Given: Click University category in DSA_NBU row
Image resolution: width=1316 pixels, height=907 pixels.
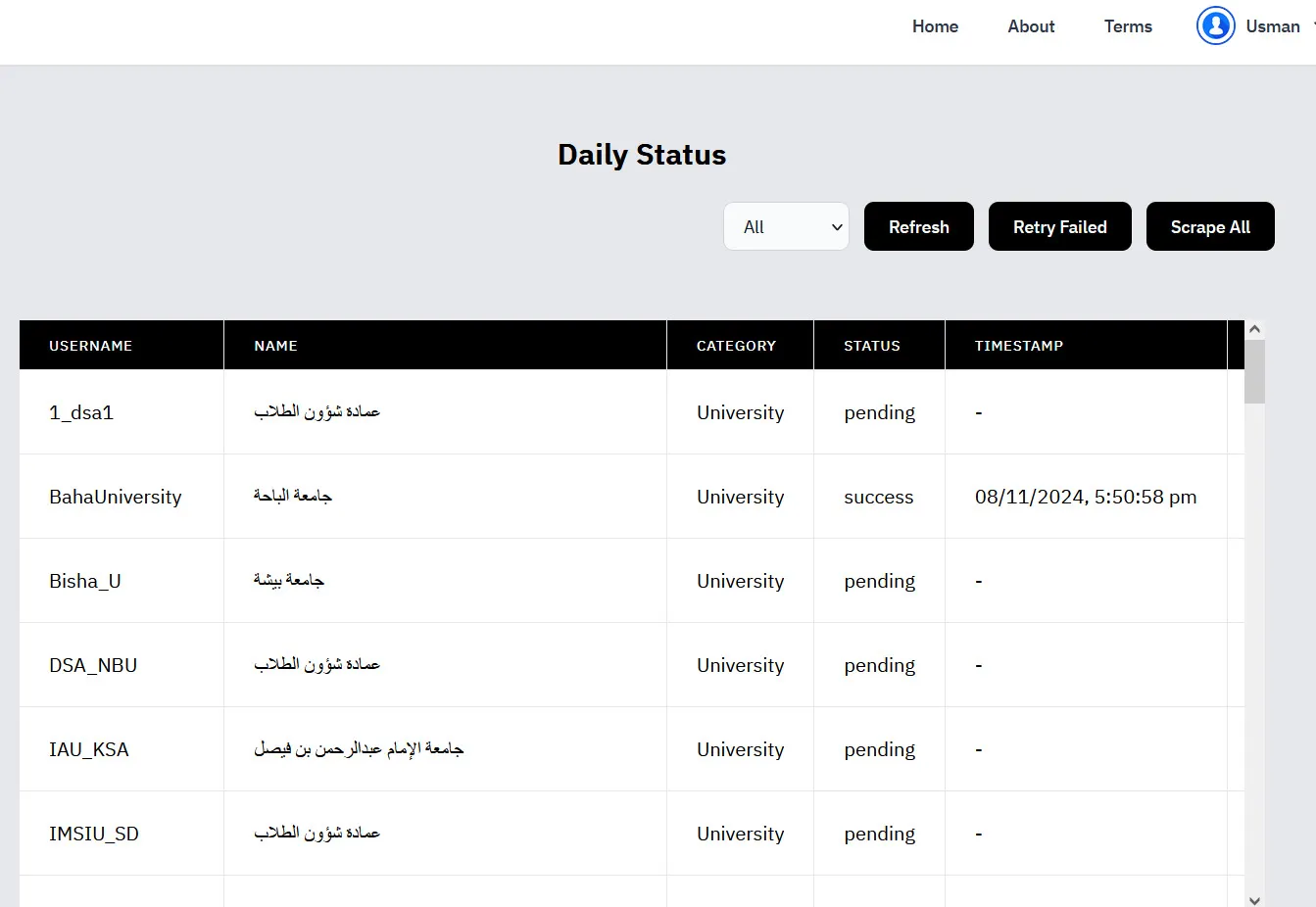Looking at the screenshot, I should coord(740,665).
